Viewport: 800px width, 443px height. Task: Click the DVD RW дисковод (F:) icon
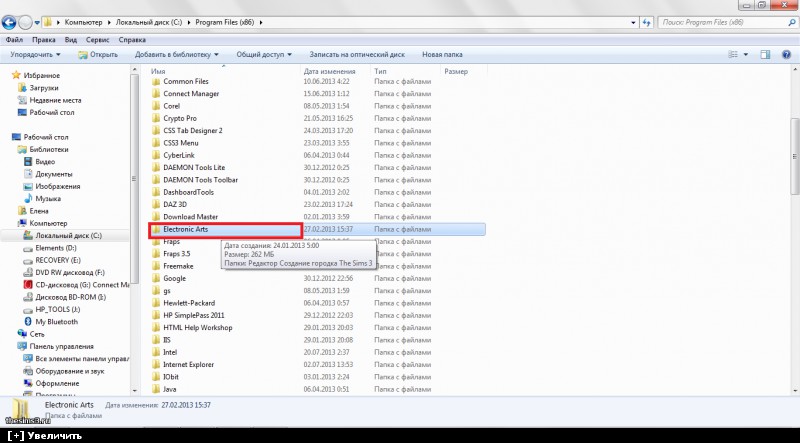(x=29, y=273)
